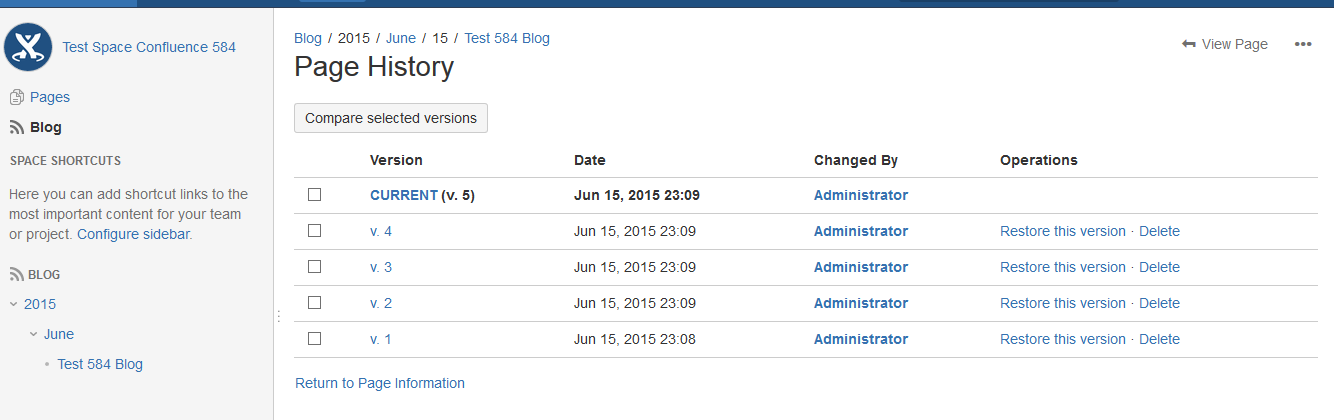Click the Blog RSS icon in the sidebar

click(16, 127)
